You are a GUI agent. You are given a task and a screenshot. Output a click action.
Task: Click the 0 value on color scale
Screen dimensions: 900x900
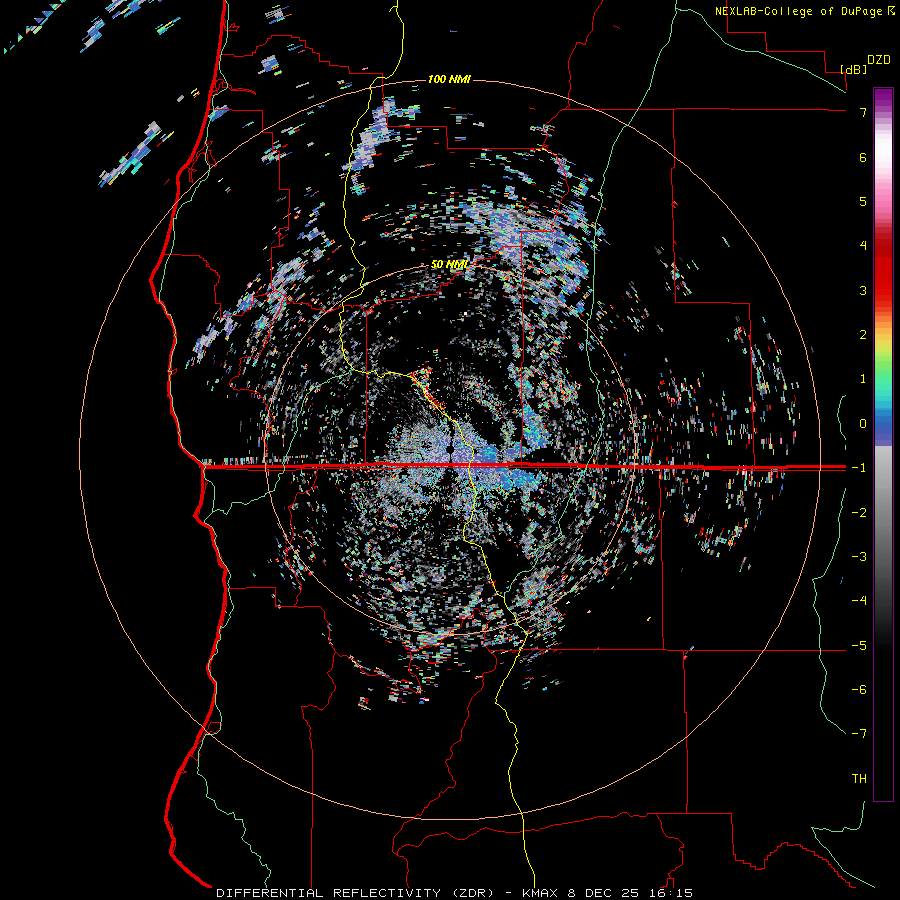point(863,424)
